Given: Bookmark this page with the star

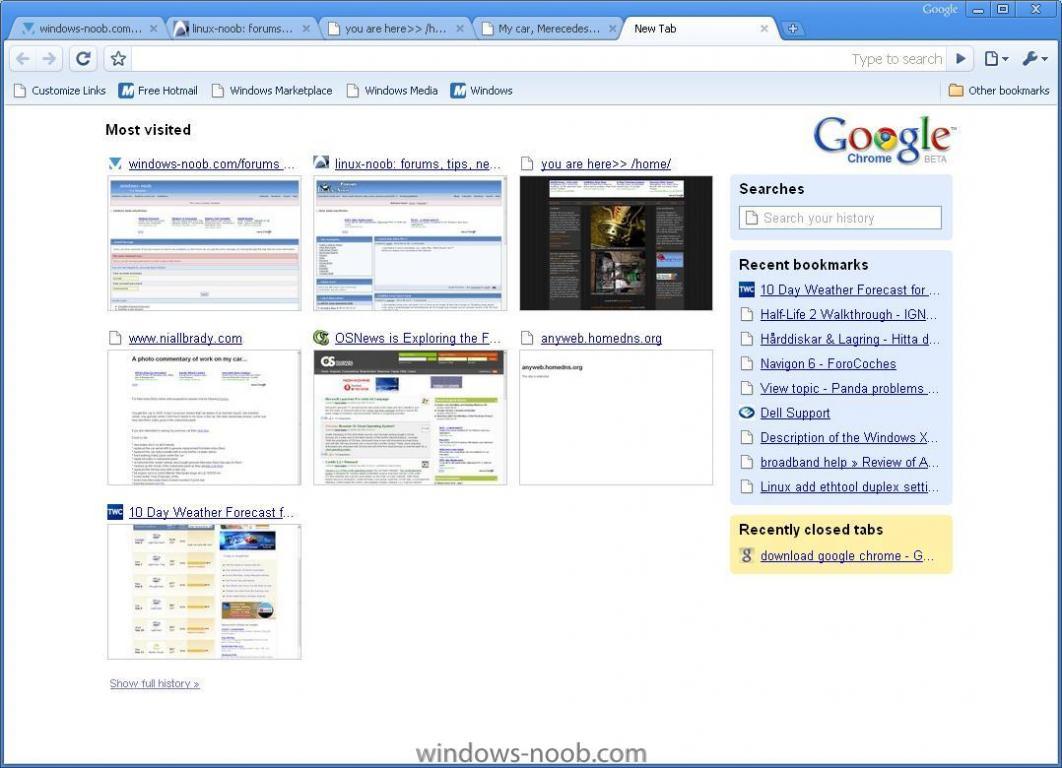Looking at the screenshot, I should click(x=119, y=59).
